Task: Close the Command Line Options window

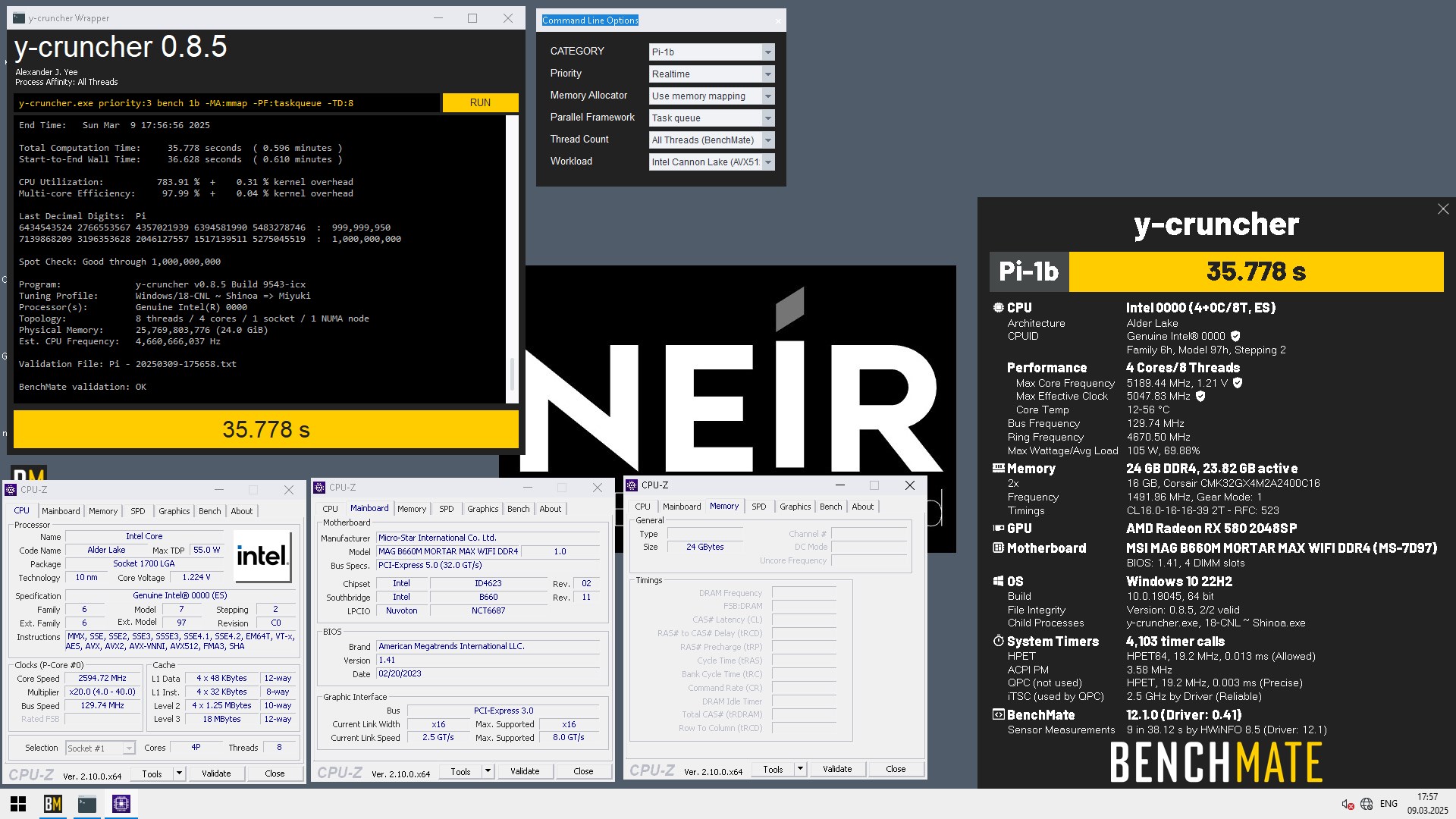Action: [778, 20]
